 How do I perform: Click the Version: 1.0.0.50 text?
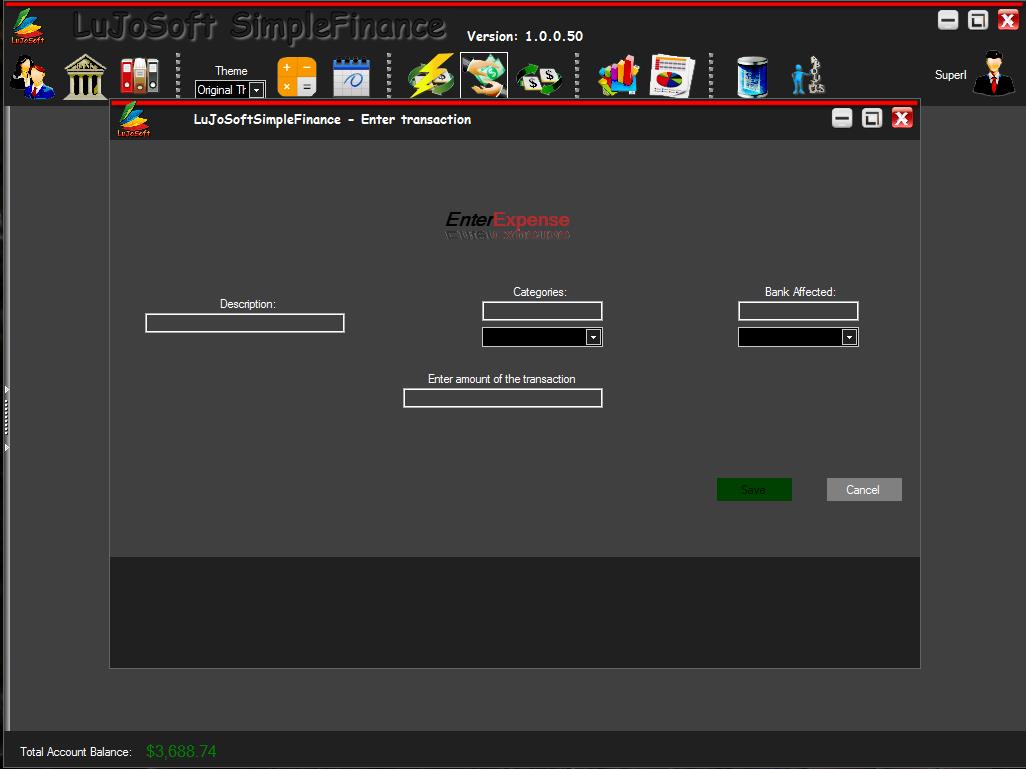[x=525, y=37]
